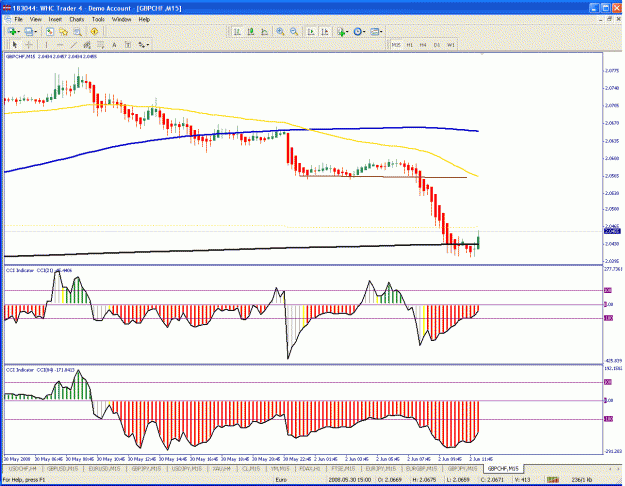
Task: Expand the New Chart dropdown arrow
Action: 19,32
